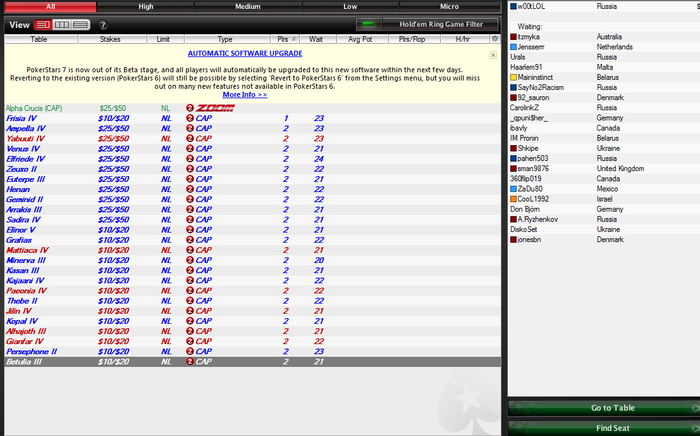This screenshot has height=436, width=700.
Task: Switch to the middle grid view icon
Action: (62, 25)
